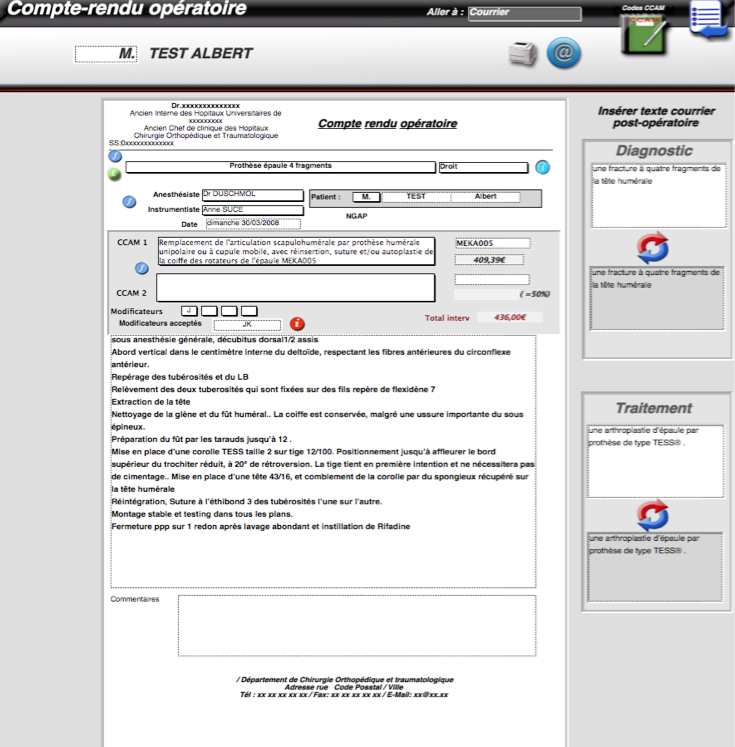Click the footer Tél / Fax / E-Mail line
735x747 pixels.
(344, 695)
